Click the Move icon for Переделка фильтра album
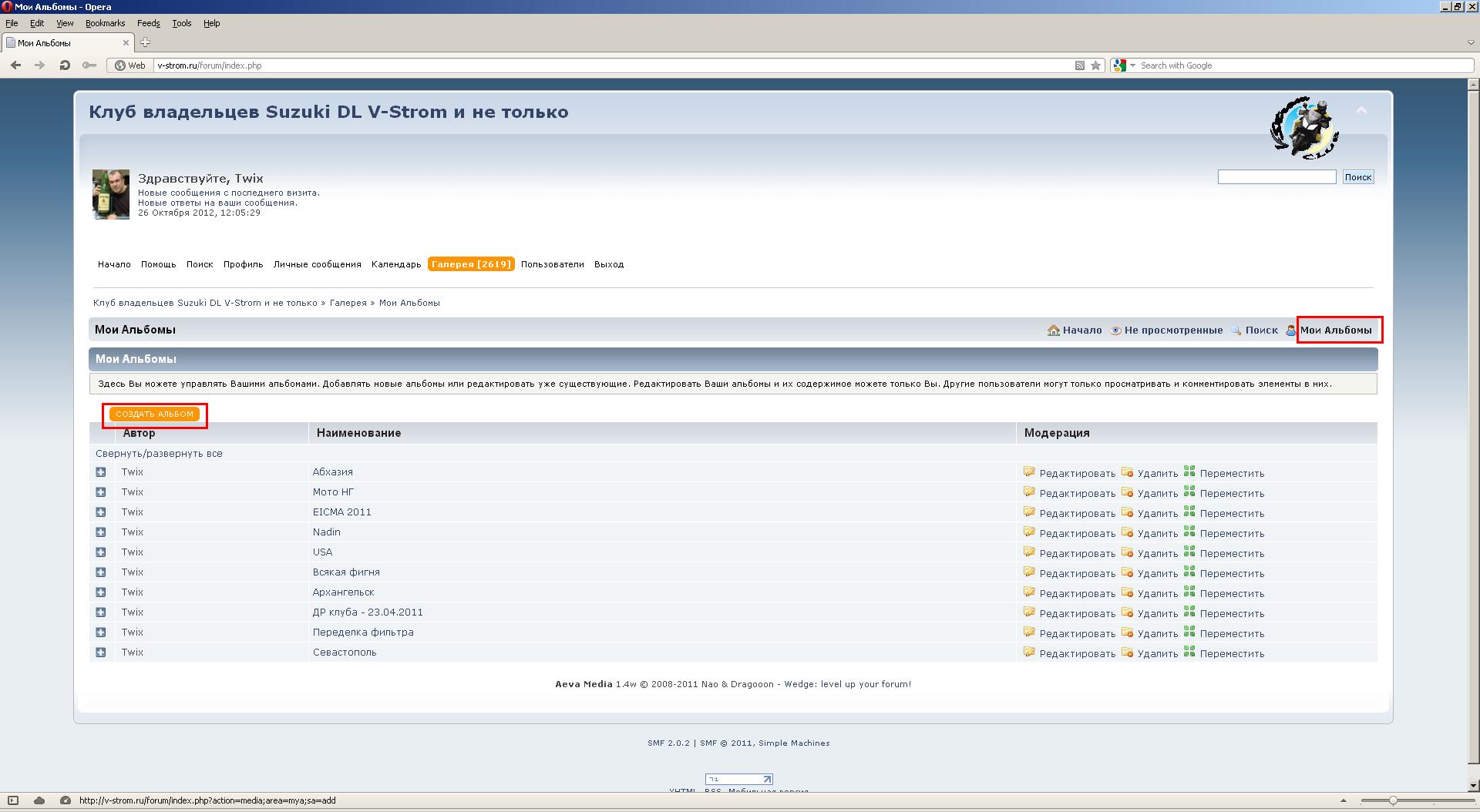This screenshot has width=1480, height=812. 1189,632
